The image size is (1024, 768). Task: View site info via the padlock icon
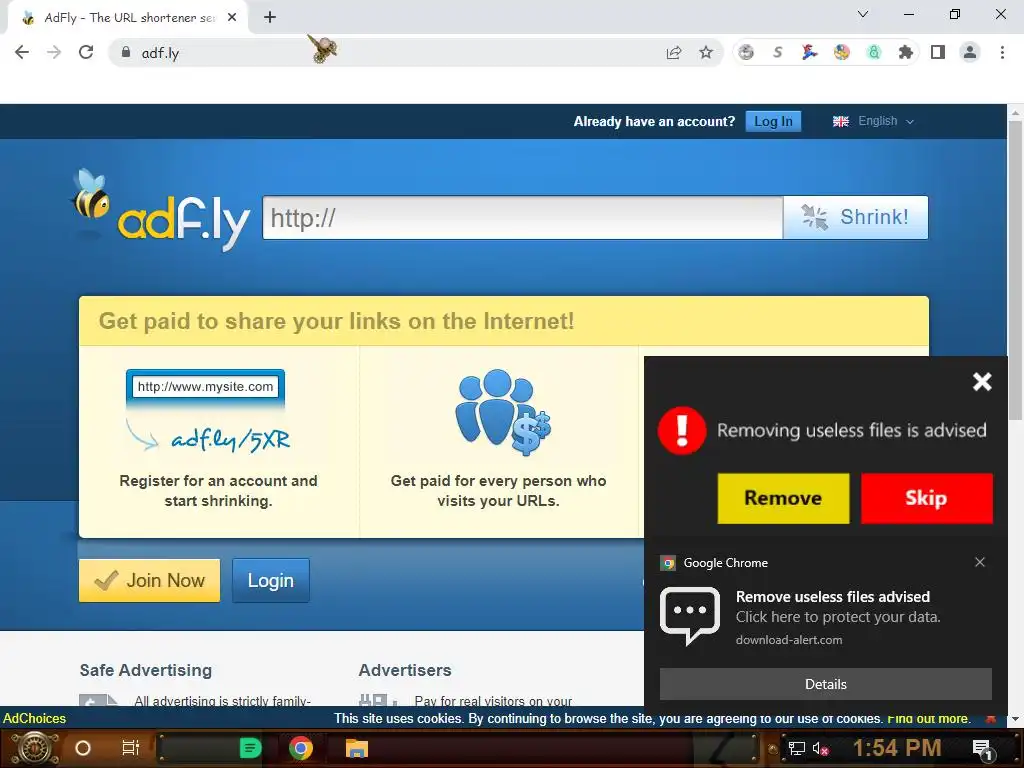point(126,52)
